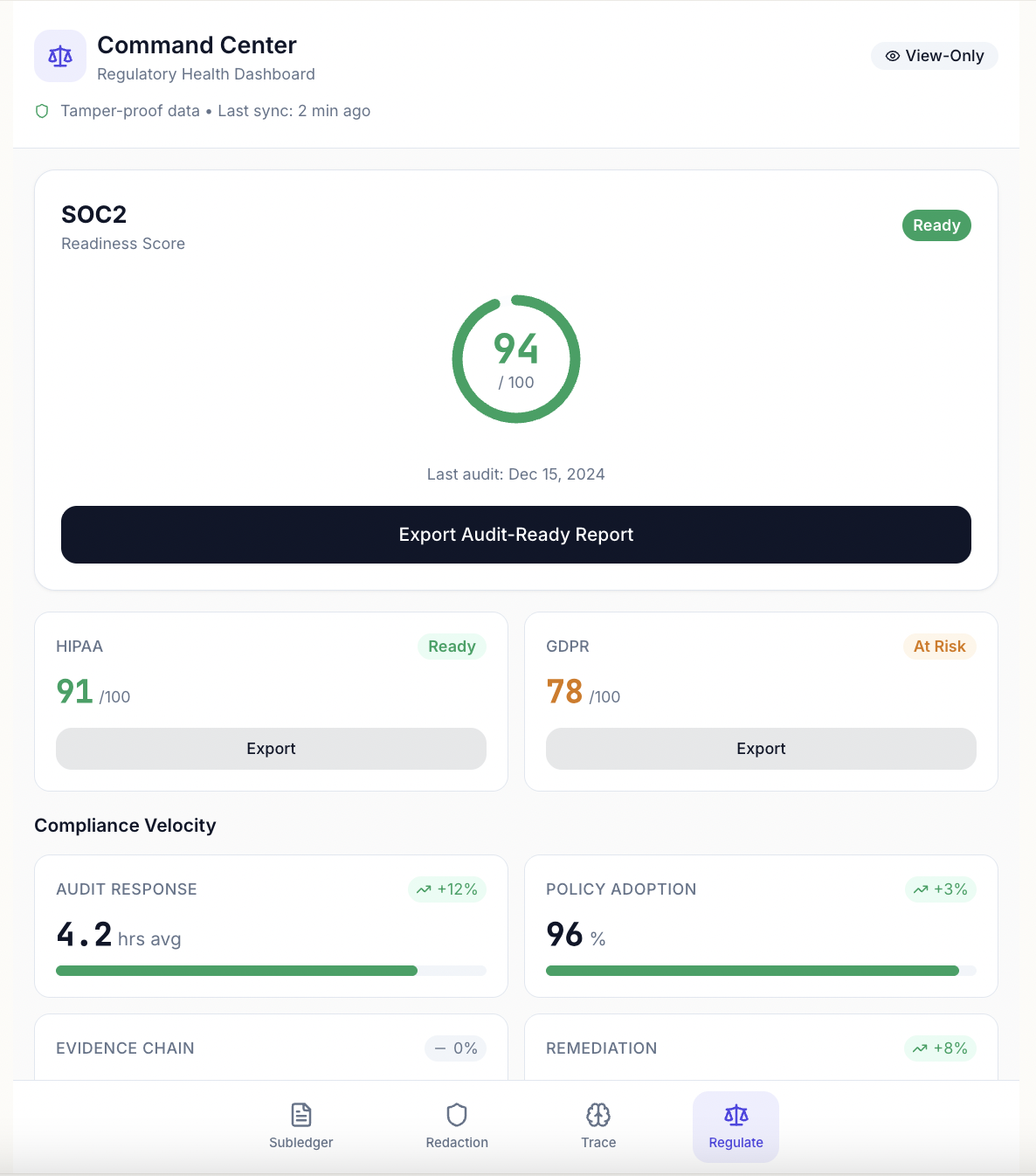Click the GDPR At Risk badge

point(939,647)
